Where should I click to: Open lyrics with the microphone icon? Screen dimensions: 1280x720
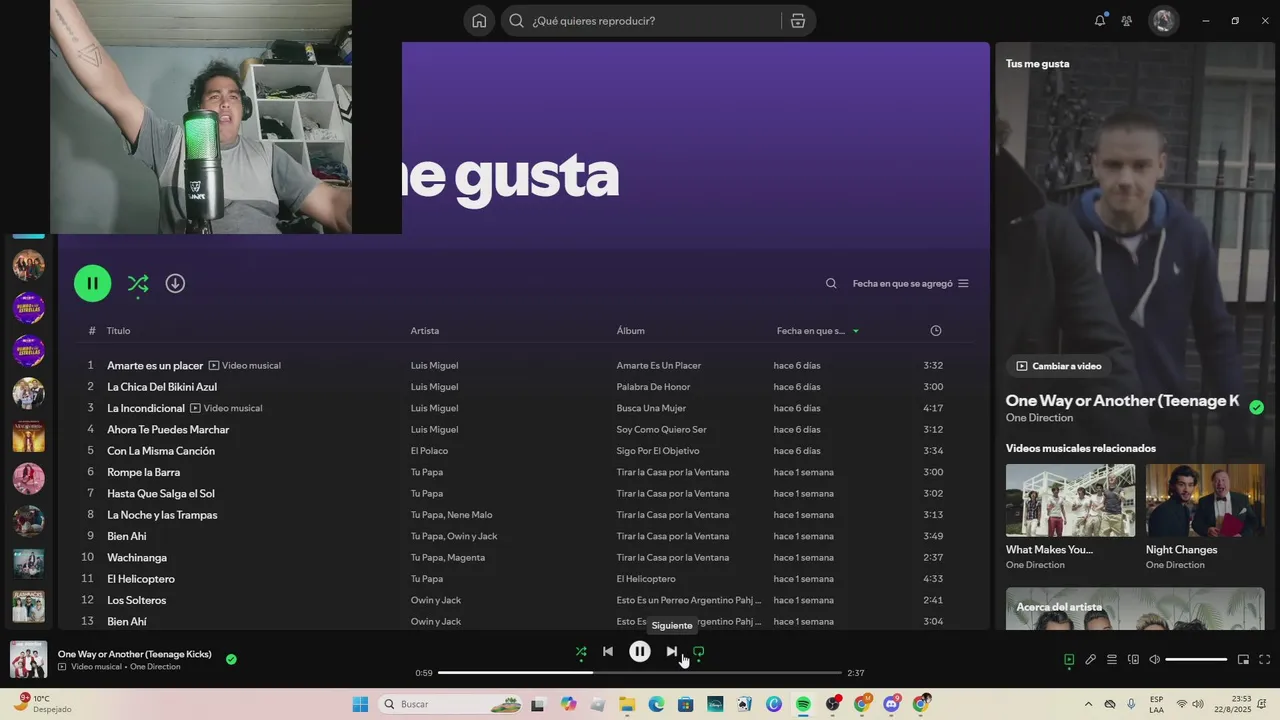[x=1090, y=660]
